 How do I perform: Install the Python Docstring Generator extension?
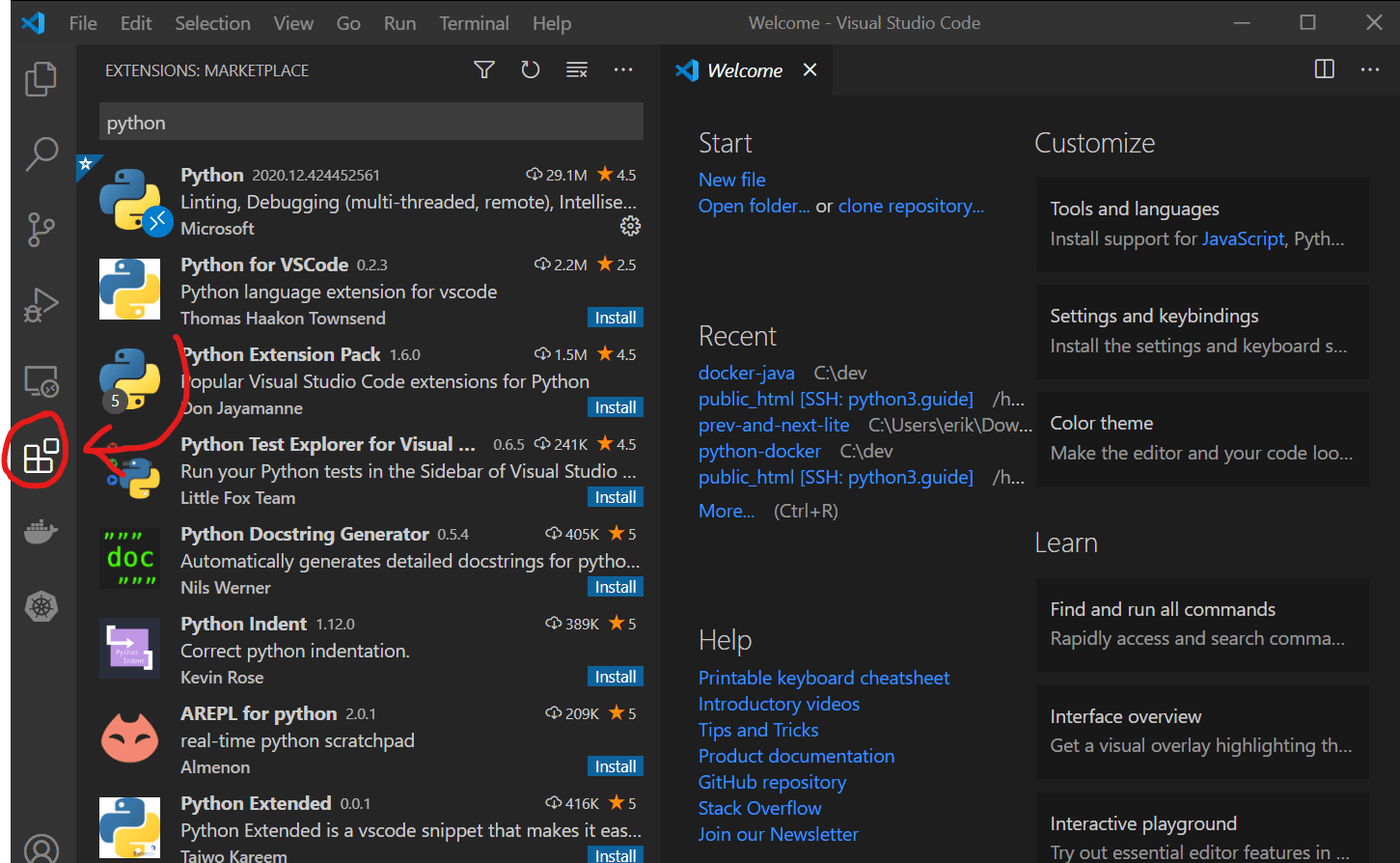(x=615, y=586)
